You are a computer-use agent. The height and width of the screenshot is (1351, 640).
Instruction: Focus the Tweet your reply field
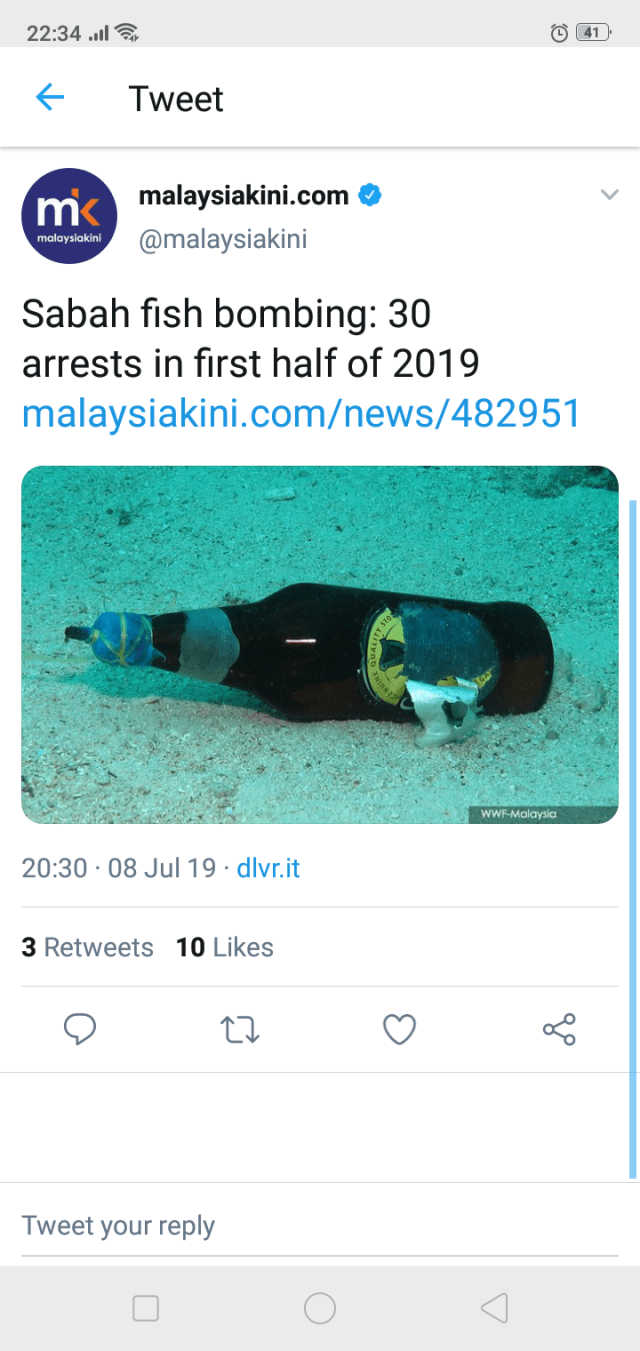tap(320, 1226)
